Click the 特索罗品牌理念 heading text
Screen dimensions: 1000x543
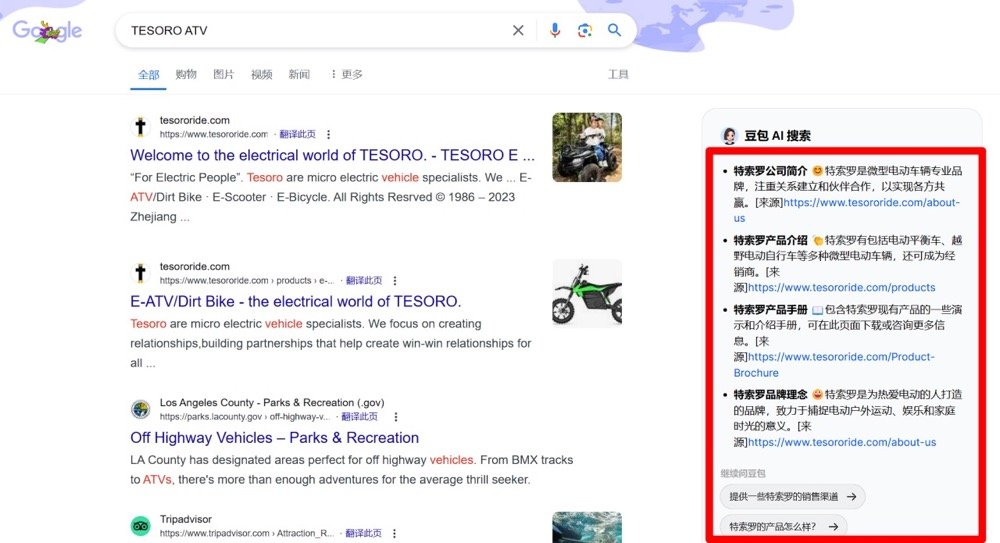[x=770, y=394]
